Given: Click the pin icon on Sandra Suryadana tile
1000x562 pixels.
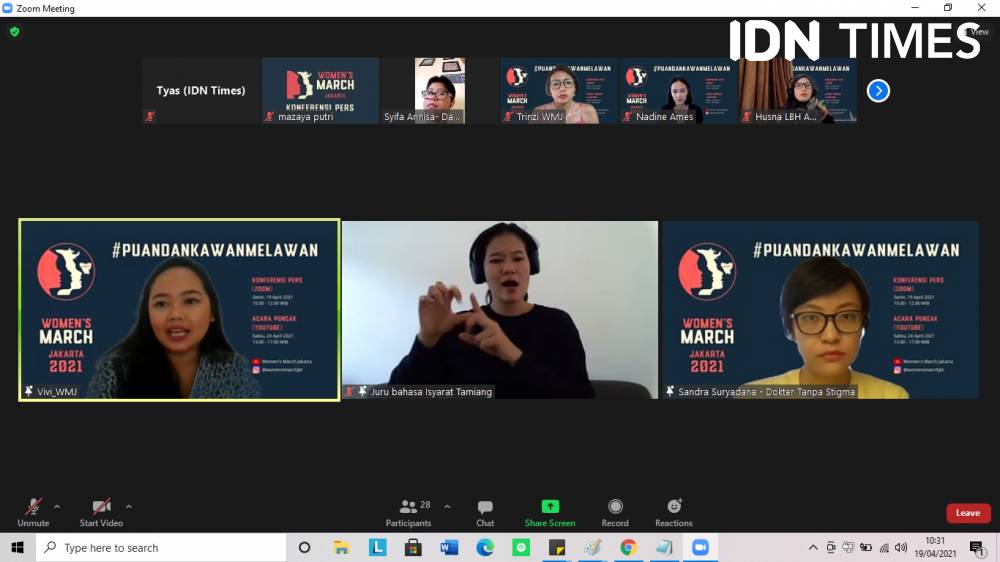Looking at the screenshot, I should [670, 391].
